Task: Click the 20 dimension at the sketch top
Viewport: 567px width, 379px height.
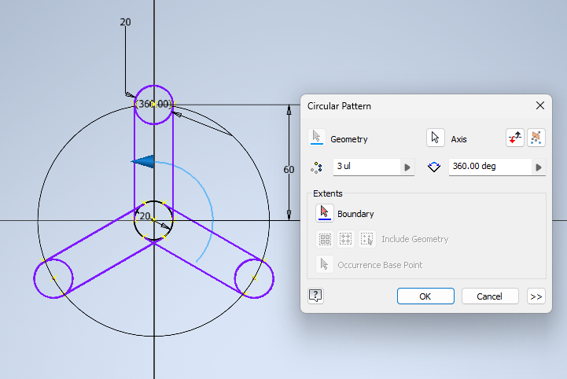Action: point(125,22)
